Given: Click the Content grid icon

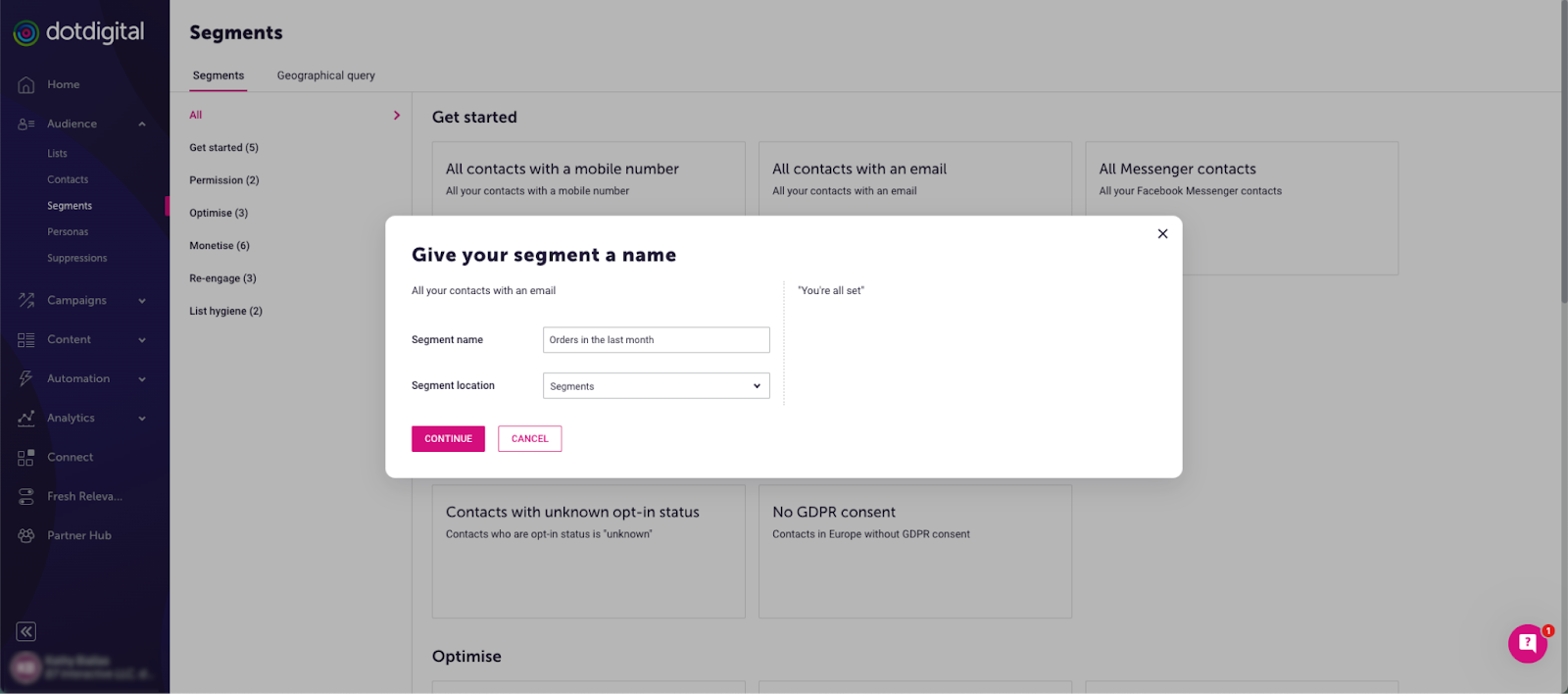Looking at the screenshot, I should point(26,340).
